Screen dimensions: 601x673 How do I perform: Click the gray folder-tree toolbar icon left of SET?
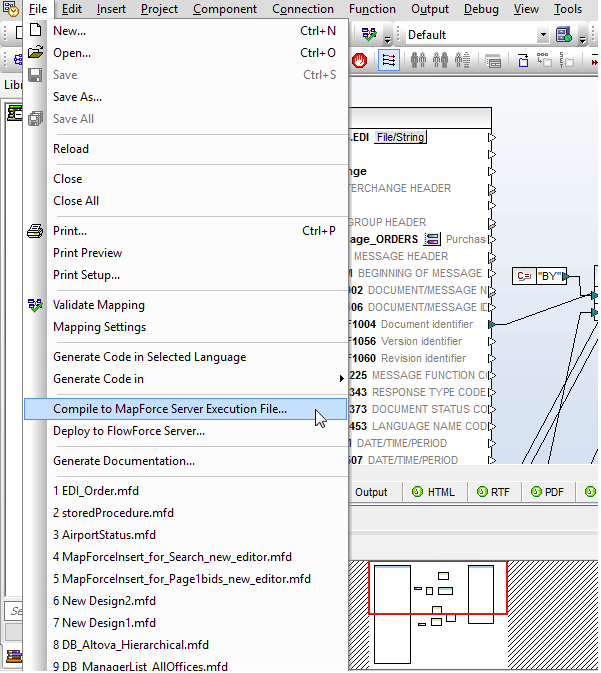(x=544, y=61)
